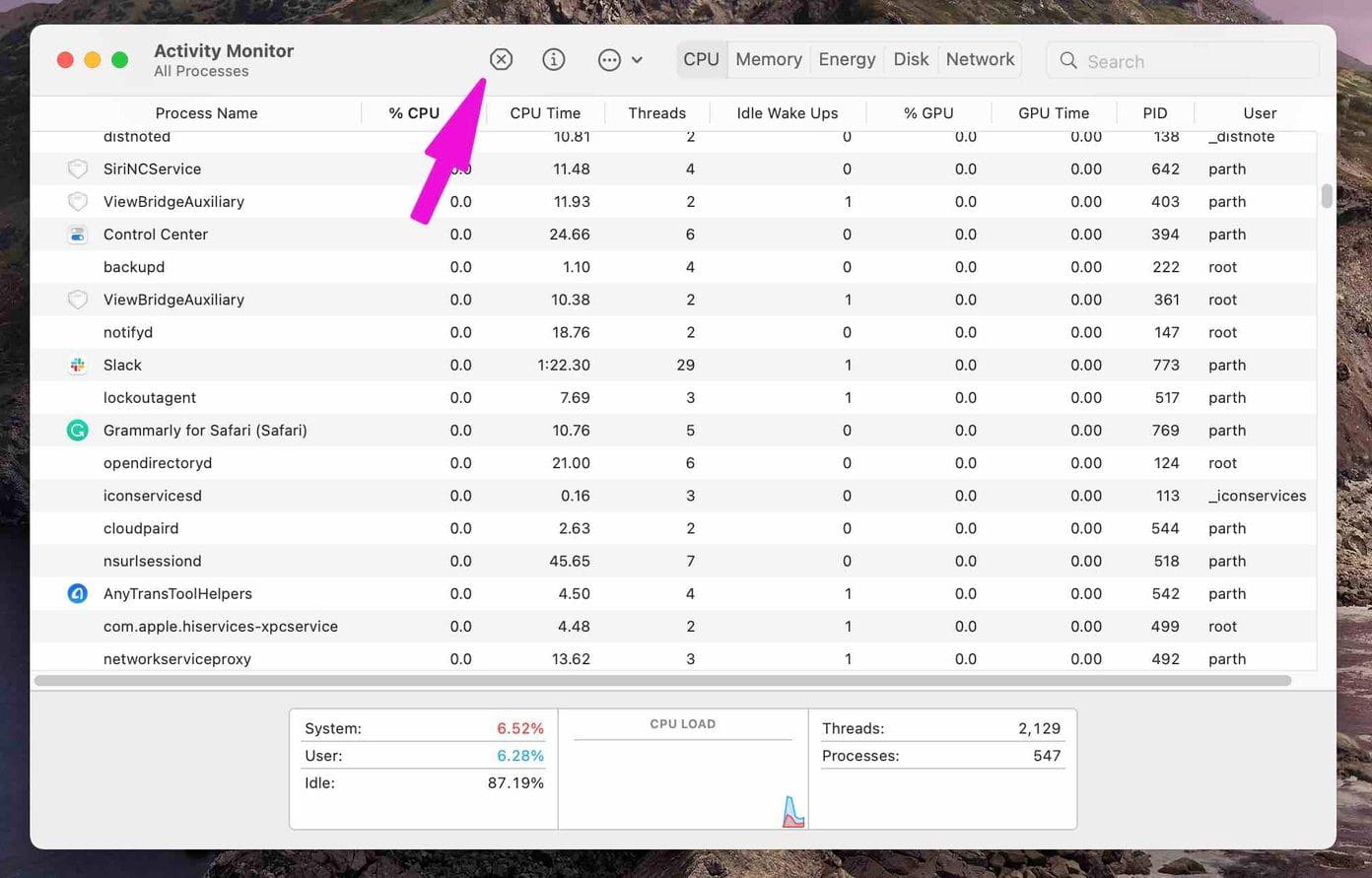Click the Slack threads value 29
The image size is (1372, 878).
[x=686, y=365]
